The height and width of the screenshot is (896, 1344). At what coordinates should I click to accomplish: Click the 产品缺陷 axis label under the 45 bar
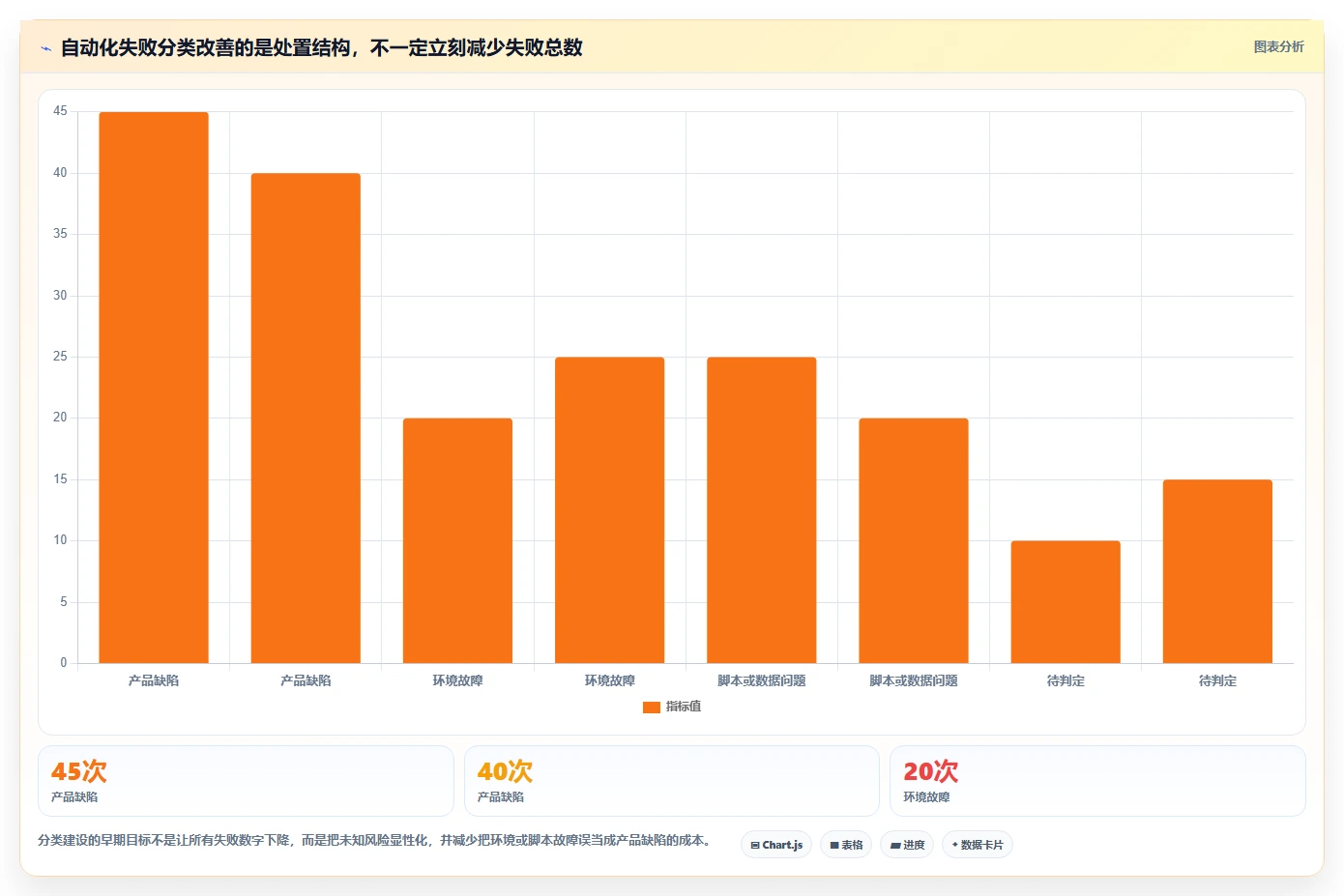click(x=154, y=680)
